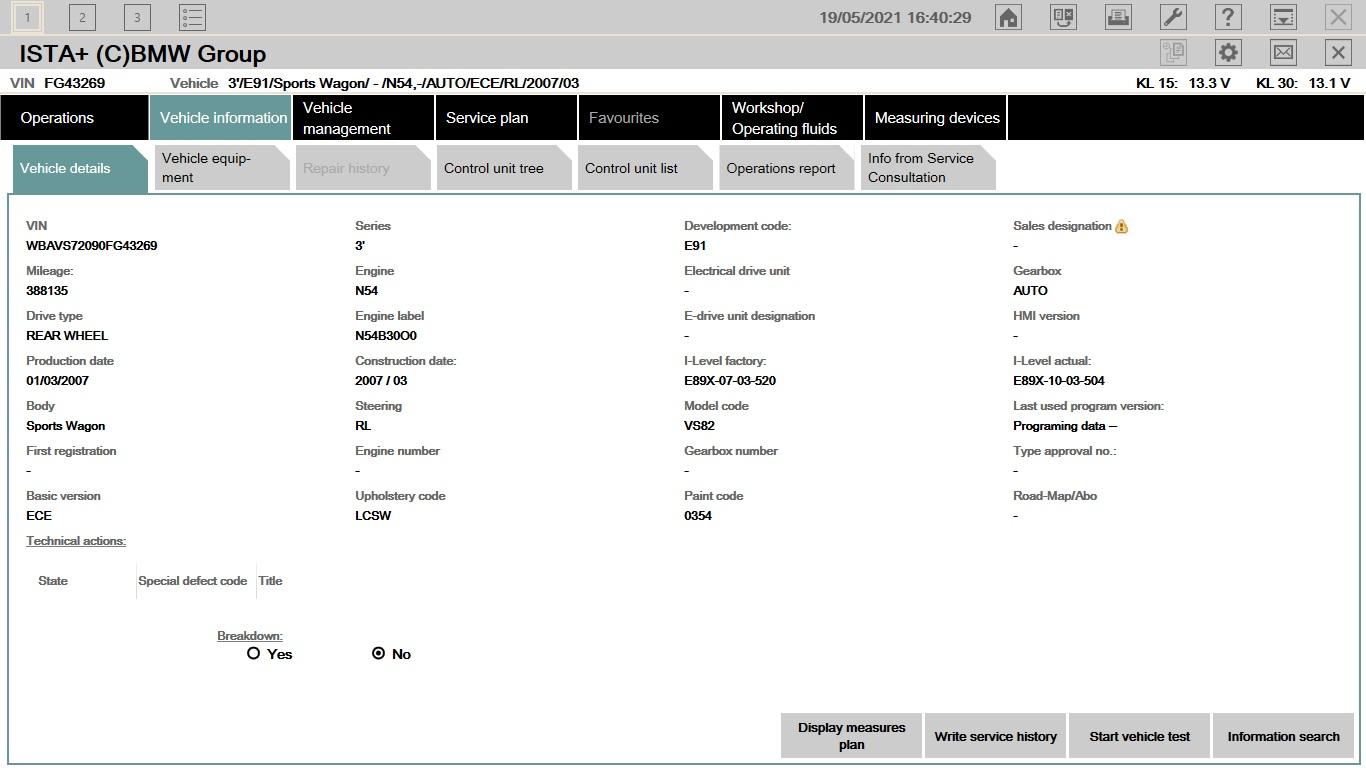Click the envelope feedback icon

(x=1283, y=53)
